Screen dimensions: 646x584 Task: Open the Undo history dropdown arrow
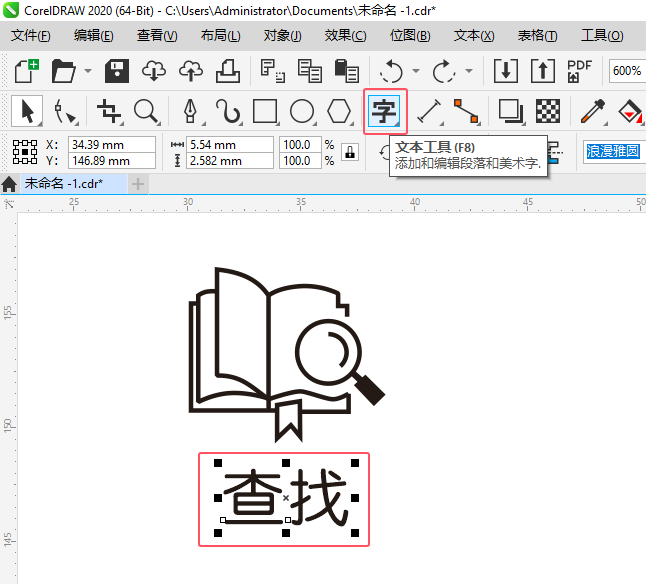pyautogui.click(x=416, y=71)
